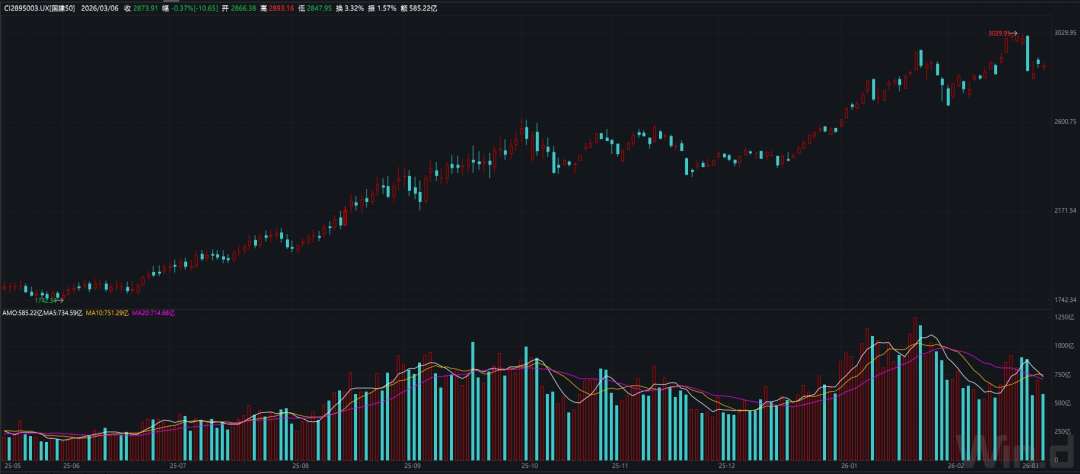The width and height of the screenshot is (1080, 474).
Task: Click the 2600.75 price axis label
Action: point(1064,121)
